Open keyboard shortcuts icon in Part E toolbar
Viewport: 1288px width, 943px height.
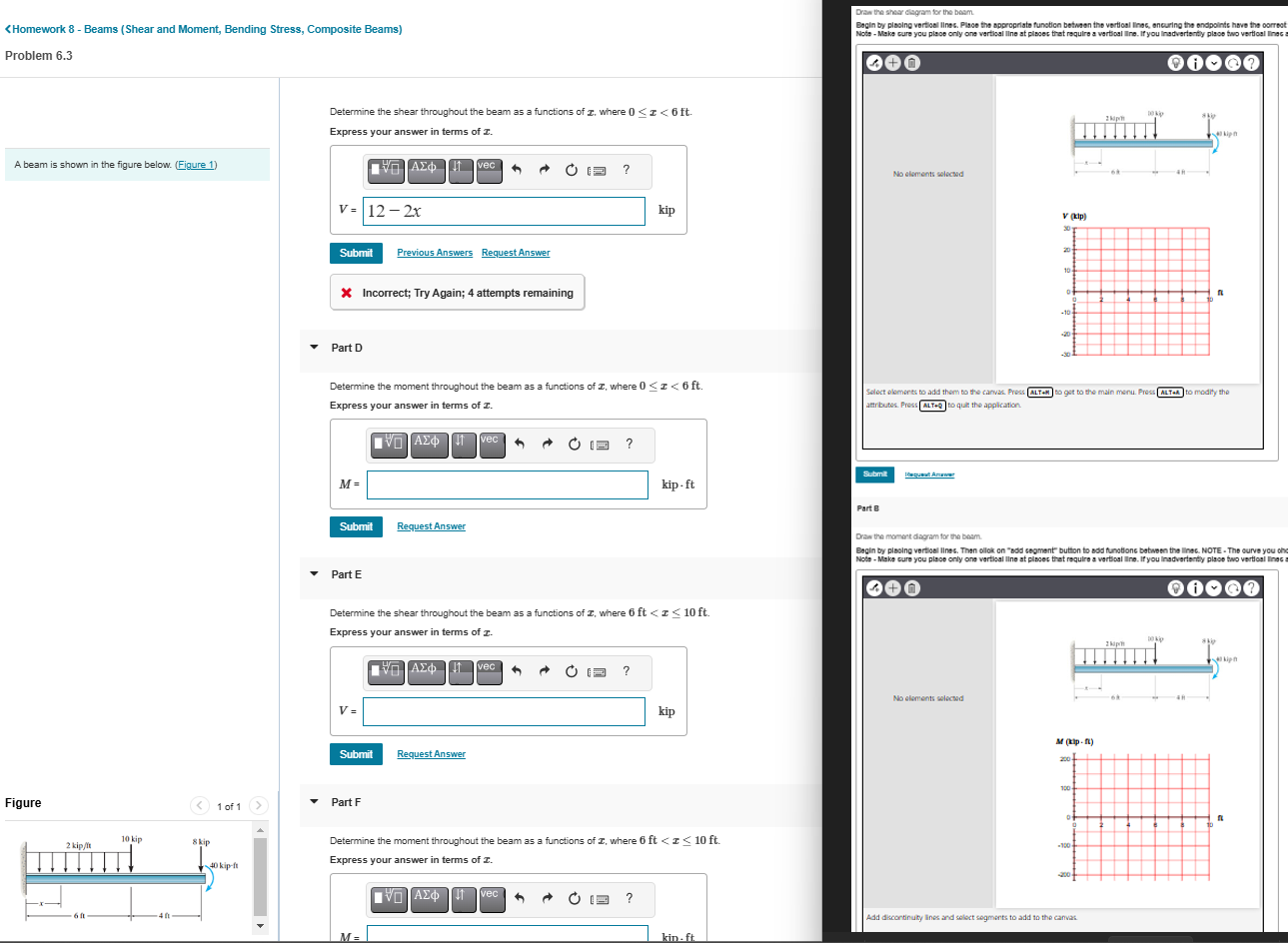[597, 672]
